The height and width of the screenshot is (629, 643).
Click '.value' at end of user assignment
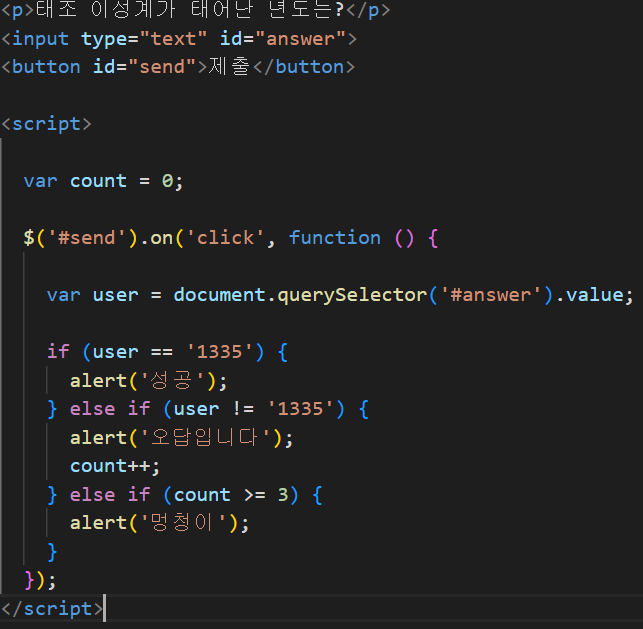pos(590,295)
